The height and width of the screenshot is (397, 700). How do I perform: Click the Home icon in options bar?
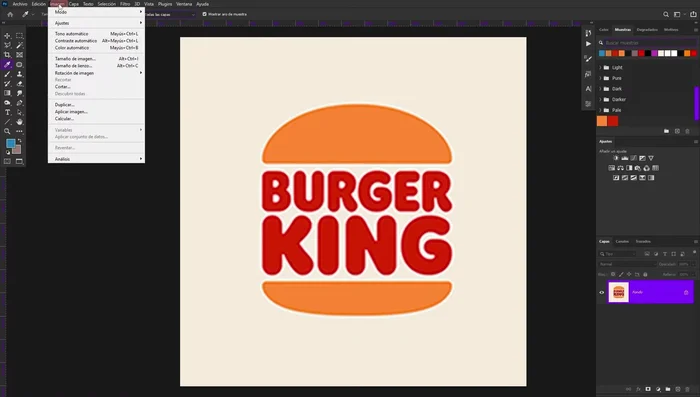[x=10, y=14]
